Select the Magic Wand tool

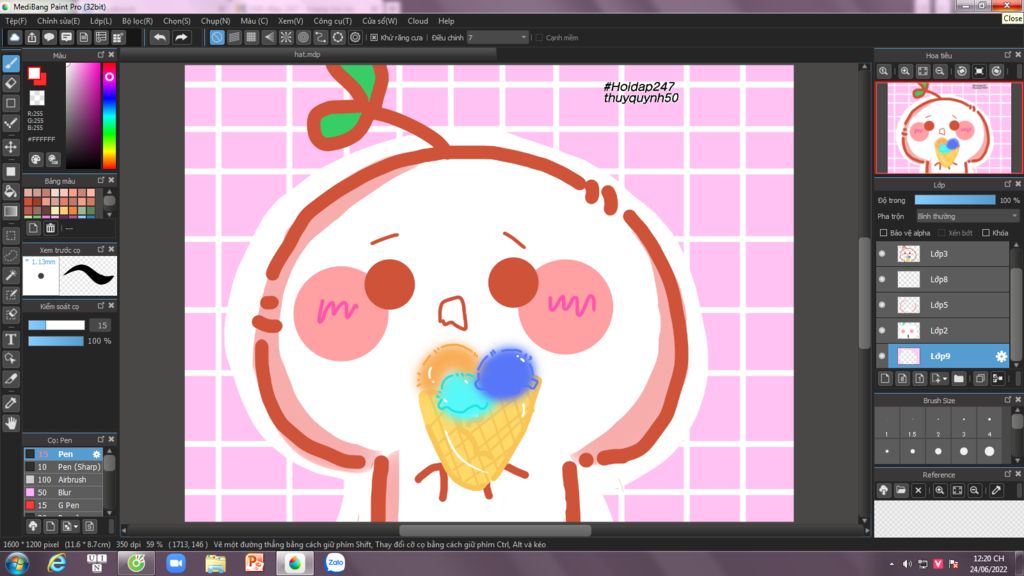click(x=10, y=276)
